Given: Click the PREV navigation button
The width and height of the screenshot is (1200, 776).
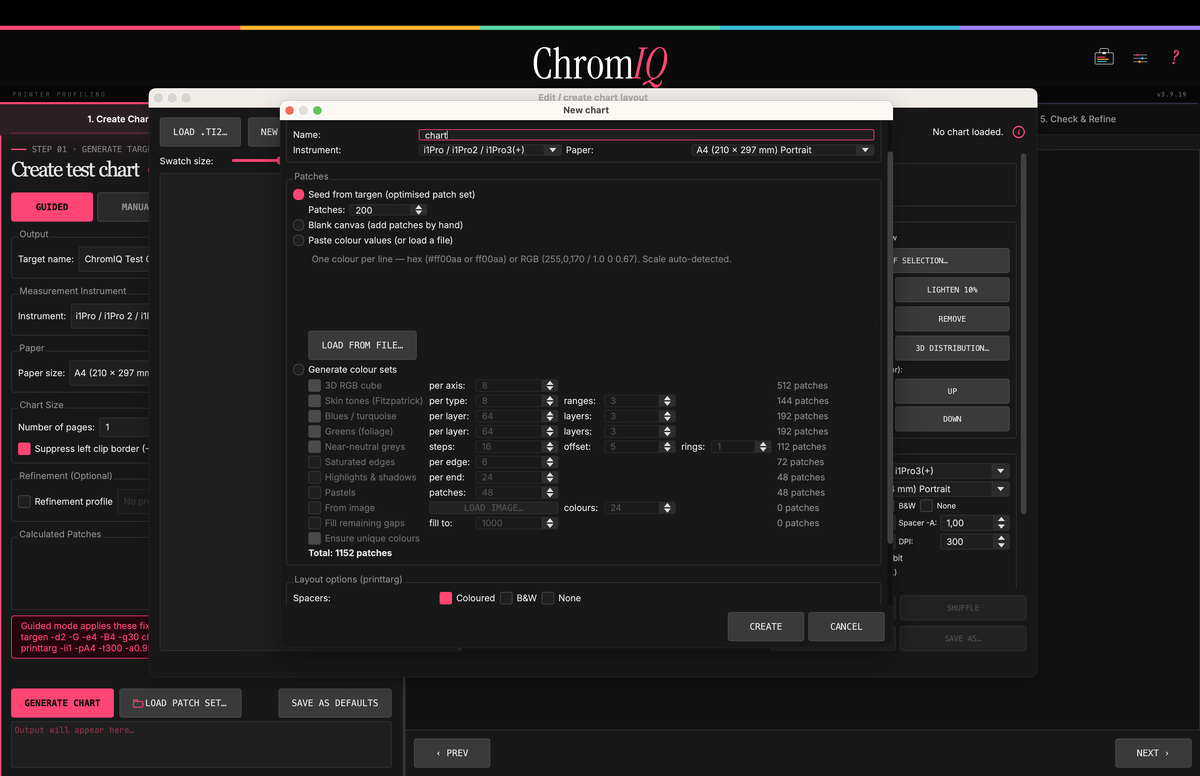Looking at the screenshot, I should tap(451, 753).
